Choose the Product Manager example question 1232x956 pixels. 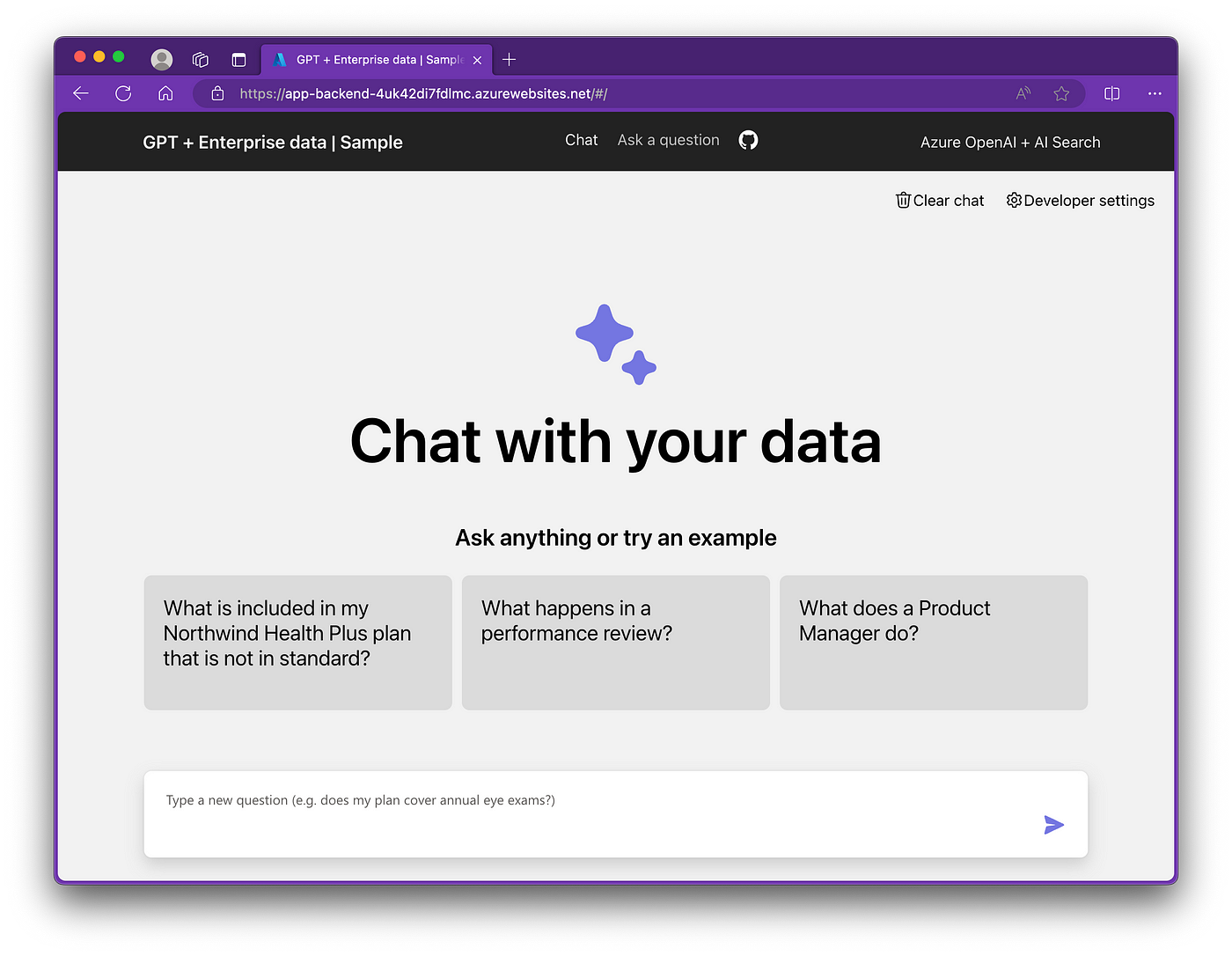(934, 643)
